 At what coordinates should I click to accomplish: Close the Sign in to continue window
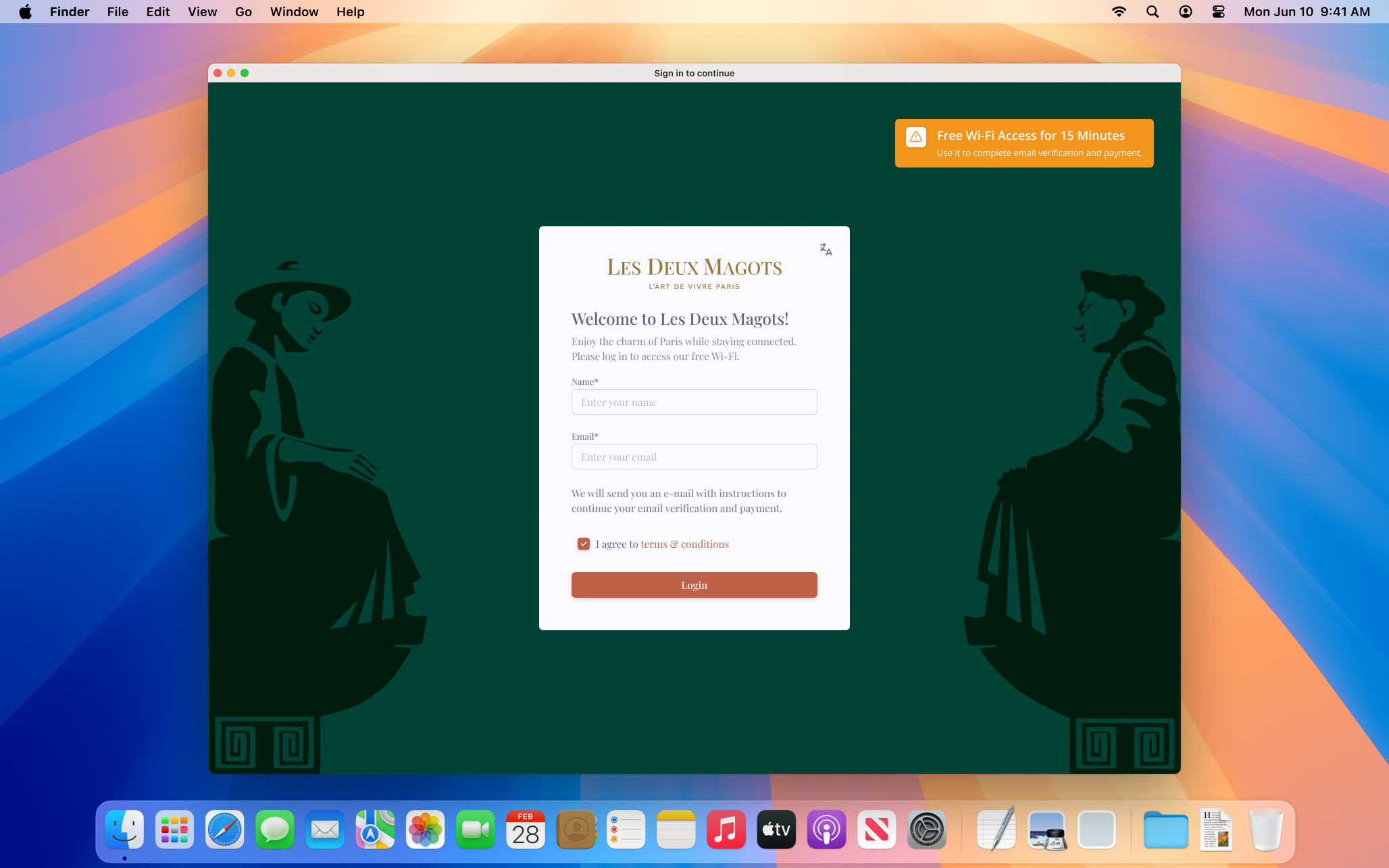click(x=218, y=73)
